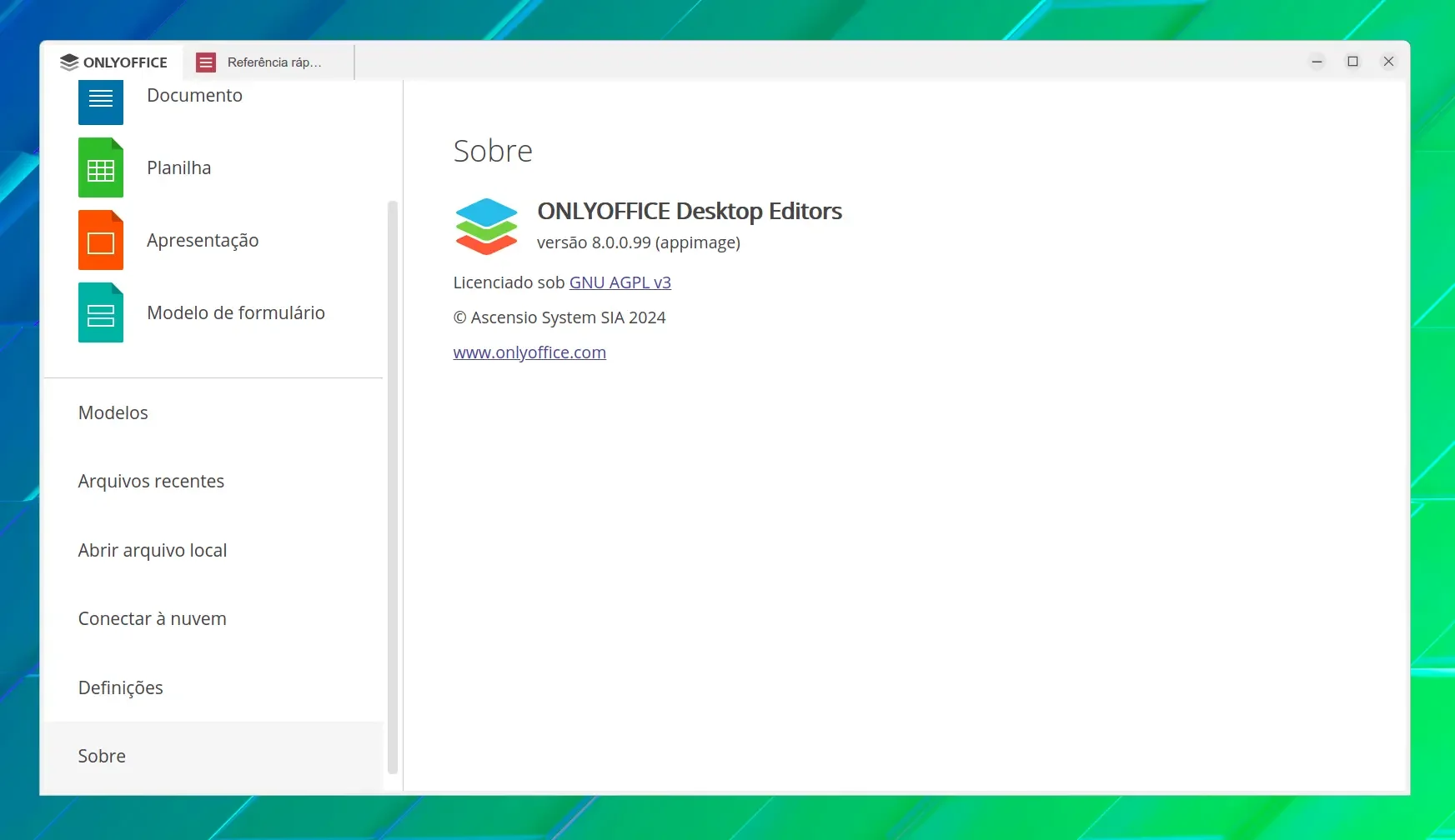Go to Conectar à nuvem
Image resolution: width=1455 pixels, height=840 pixels.
point(213,618)
